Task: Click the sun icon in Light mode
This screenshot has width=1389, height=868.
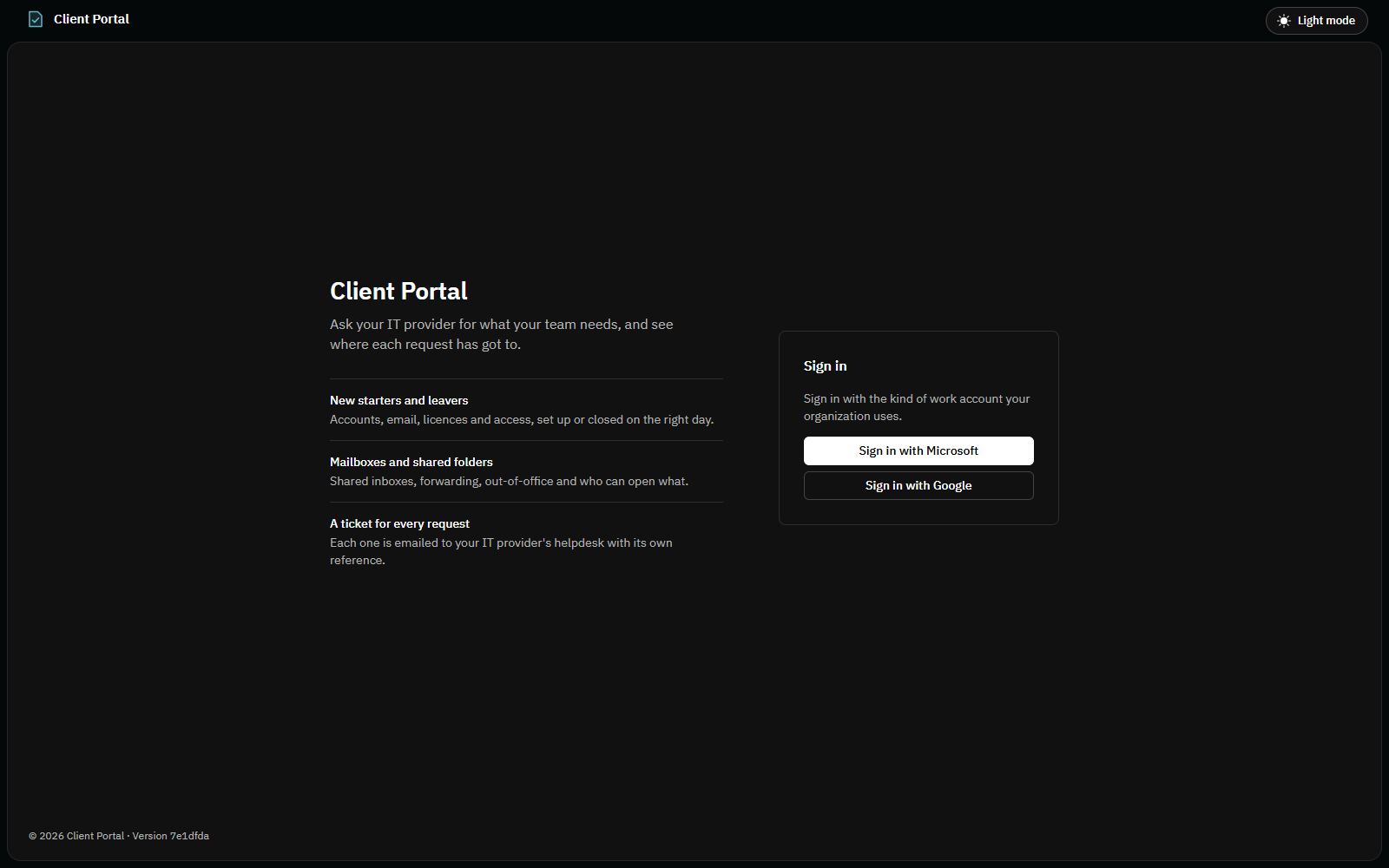Action: (x=1284, y=21)
